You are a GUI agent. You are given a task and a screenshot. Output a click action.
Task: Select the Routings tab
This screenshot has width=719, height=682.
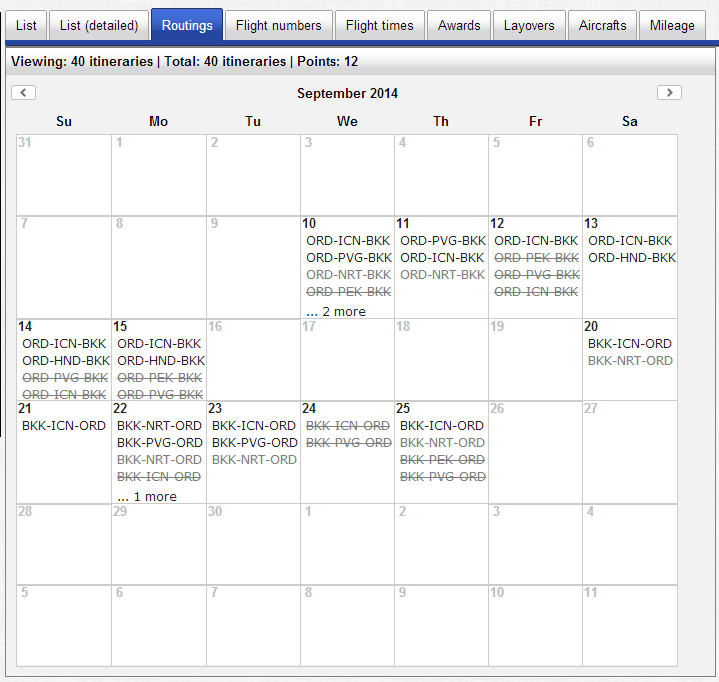[x=187, y=25]
